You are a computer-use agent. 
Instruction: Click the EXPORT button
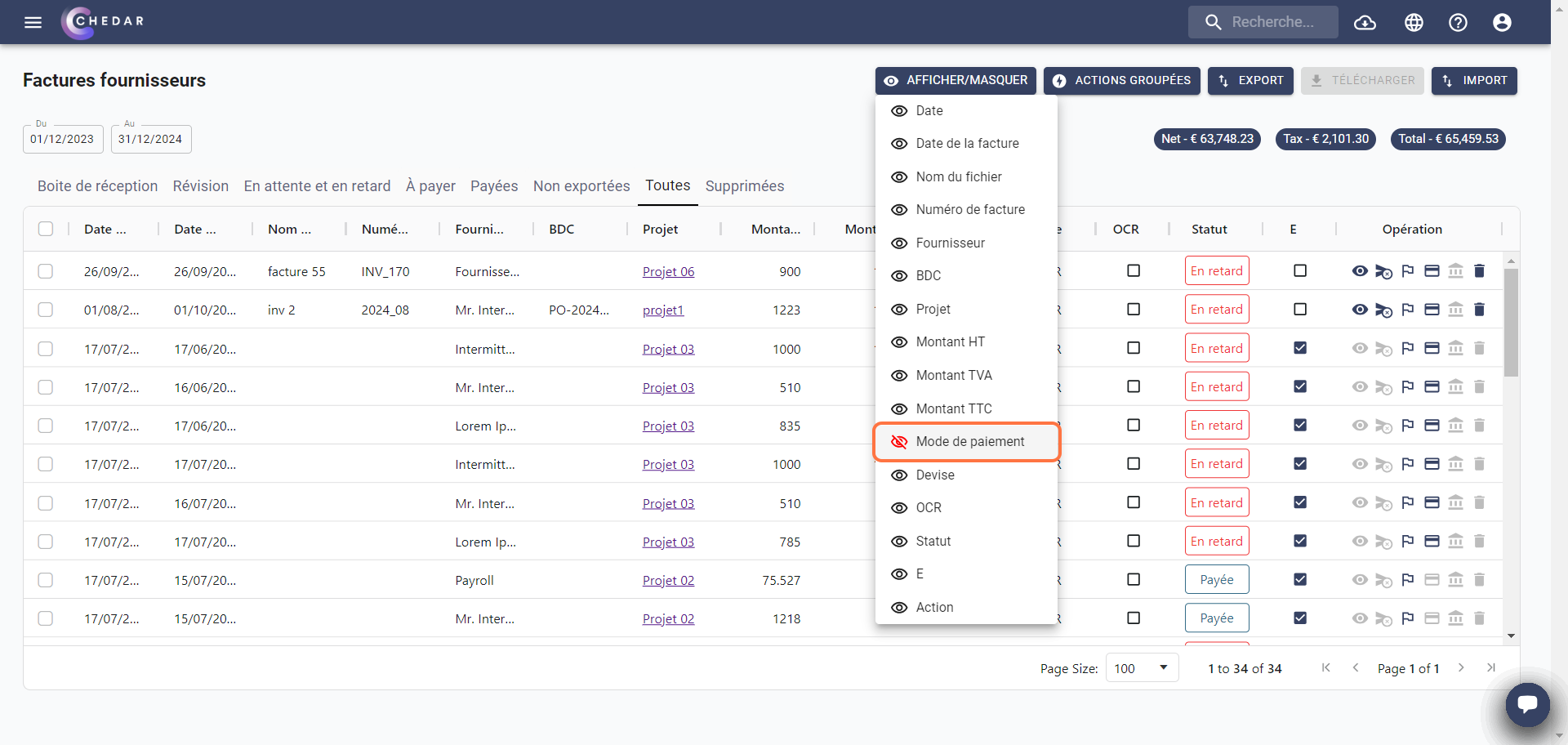pyautogui.click(x=1250, y=80)
